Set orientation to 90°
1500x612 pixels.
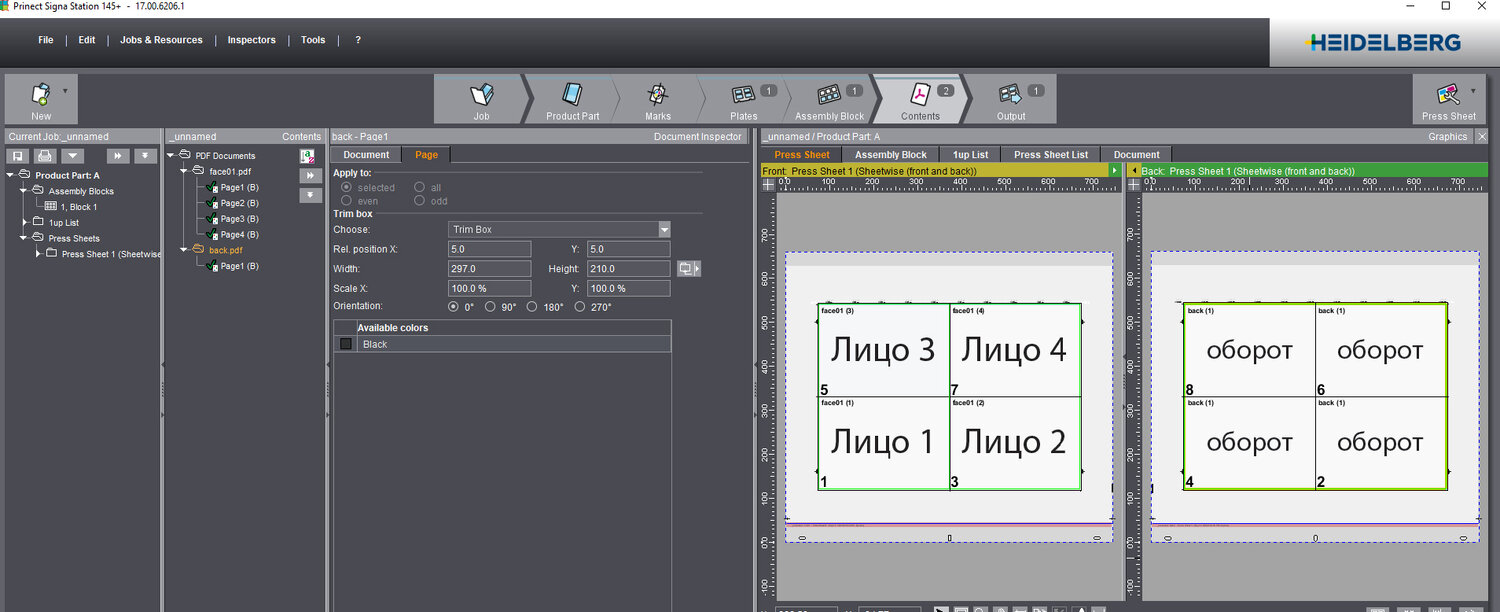pyautogui.click(x=490, y=307)
